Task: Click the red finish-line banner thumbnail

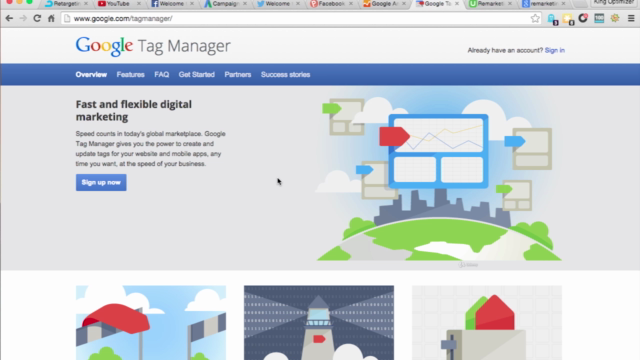Action: pos(151,322)
